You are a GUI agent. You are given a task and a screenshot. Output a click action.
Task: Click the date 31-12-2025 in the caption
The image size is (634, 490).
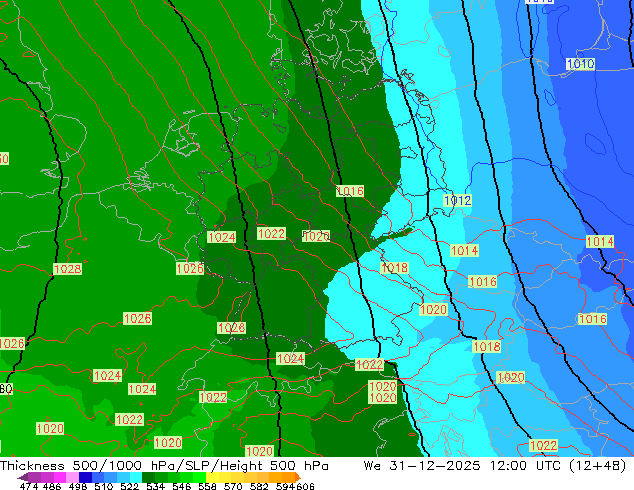pos(435,466)
